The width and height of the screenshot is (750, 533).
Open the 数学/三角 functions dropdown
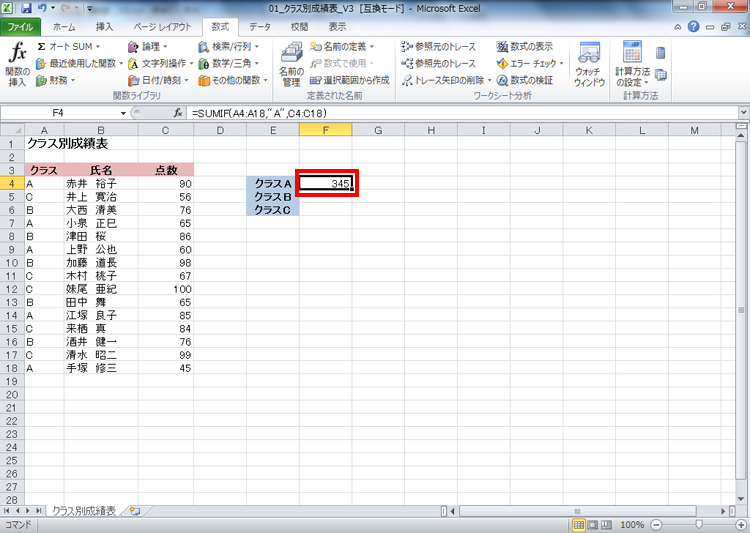pos(229,63)
